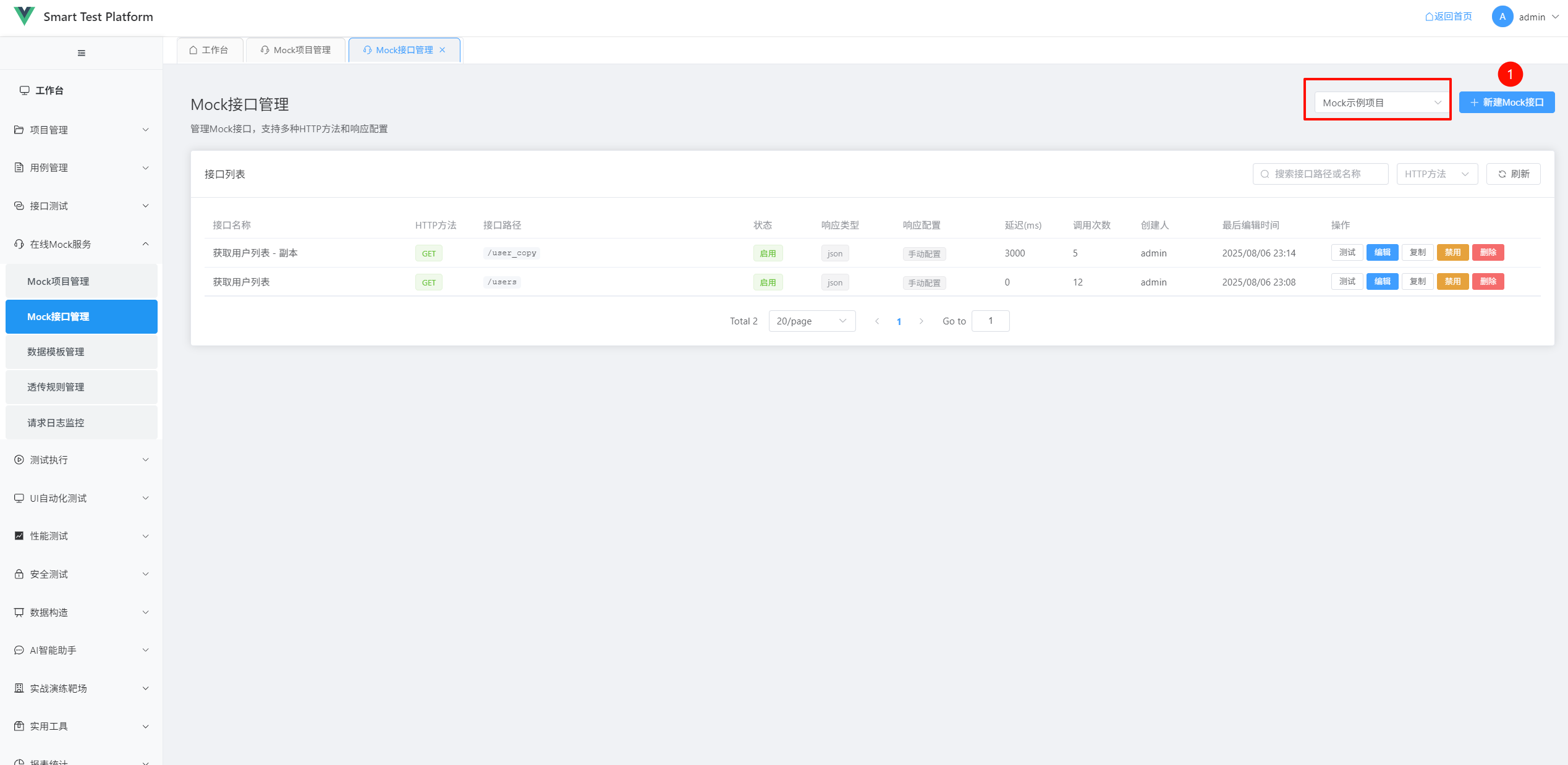
Task: Click the Vue logo in header
Action: (x=24, y=16)
